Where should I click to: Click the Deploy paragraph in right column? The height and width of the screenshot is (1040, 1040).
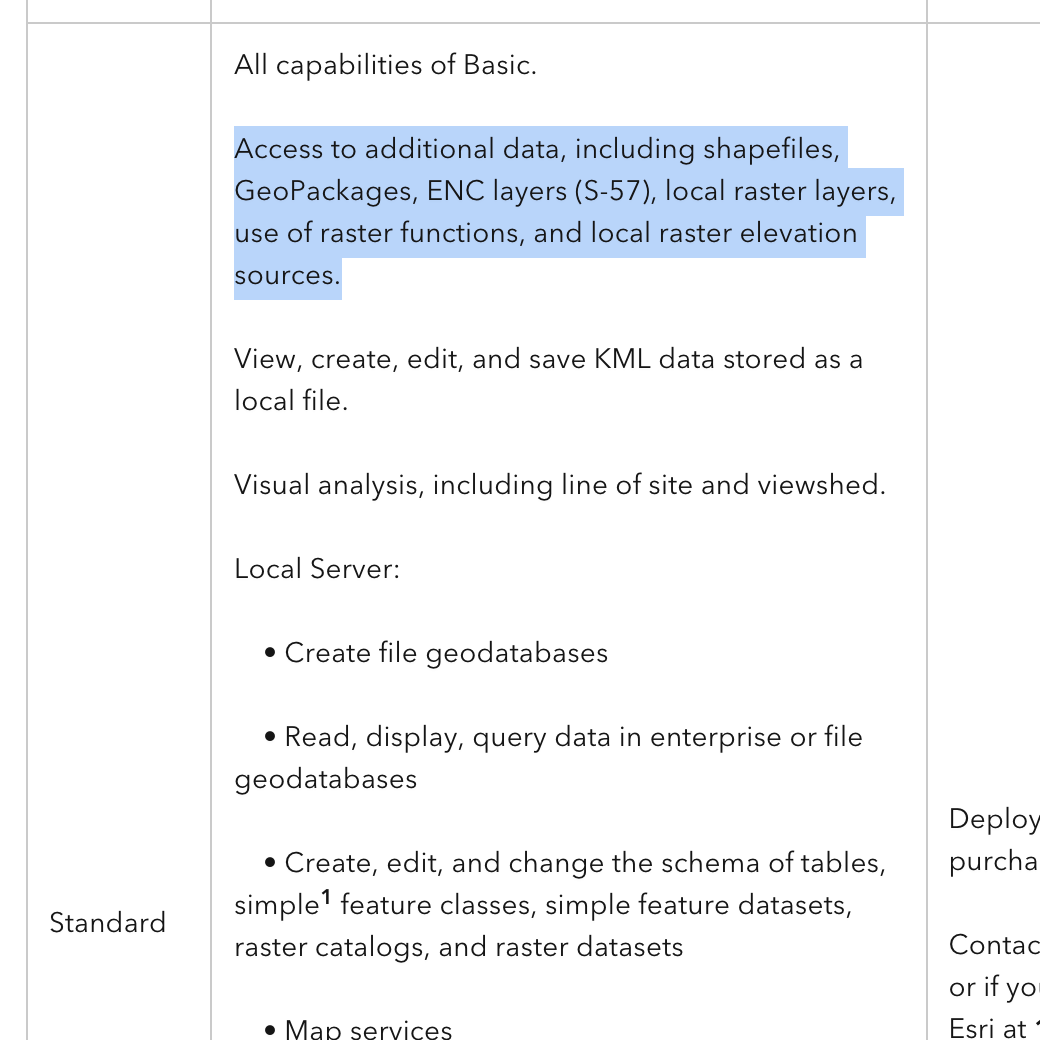pyautogui.click(x=994, y=840)
